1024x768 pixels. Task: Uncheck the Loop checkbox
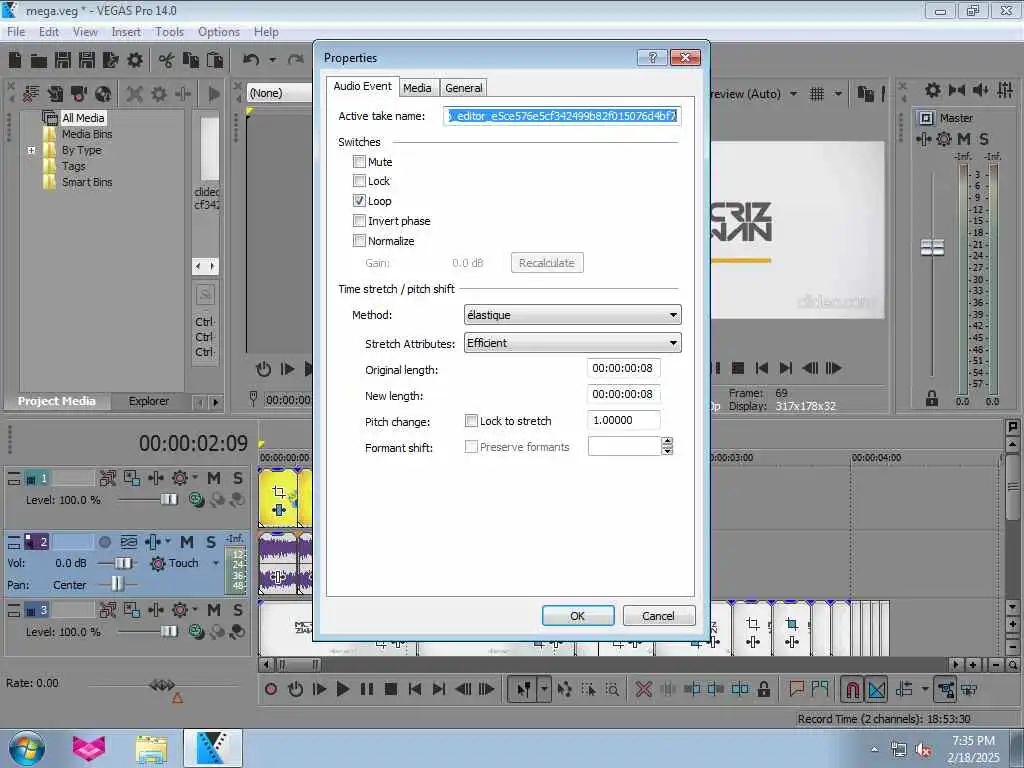359,200
